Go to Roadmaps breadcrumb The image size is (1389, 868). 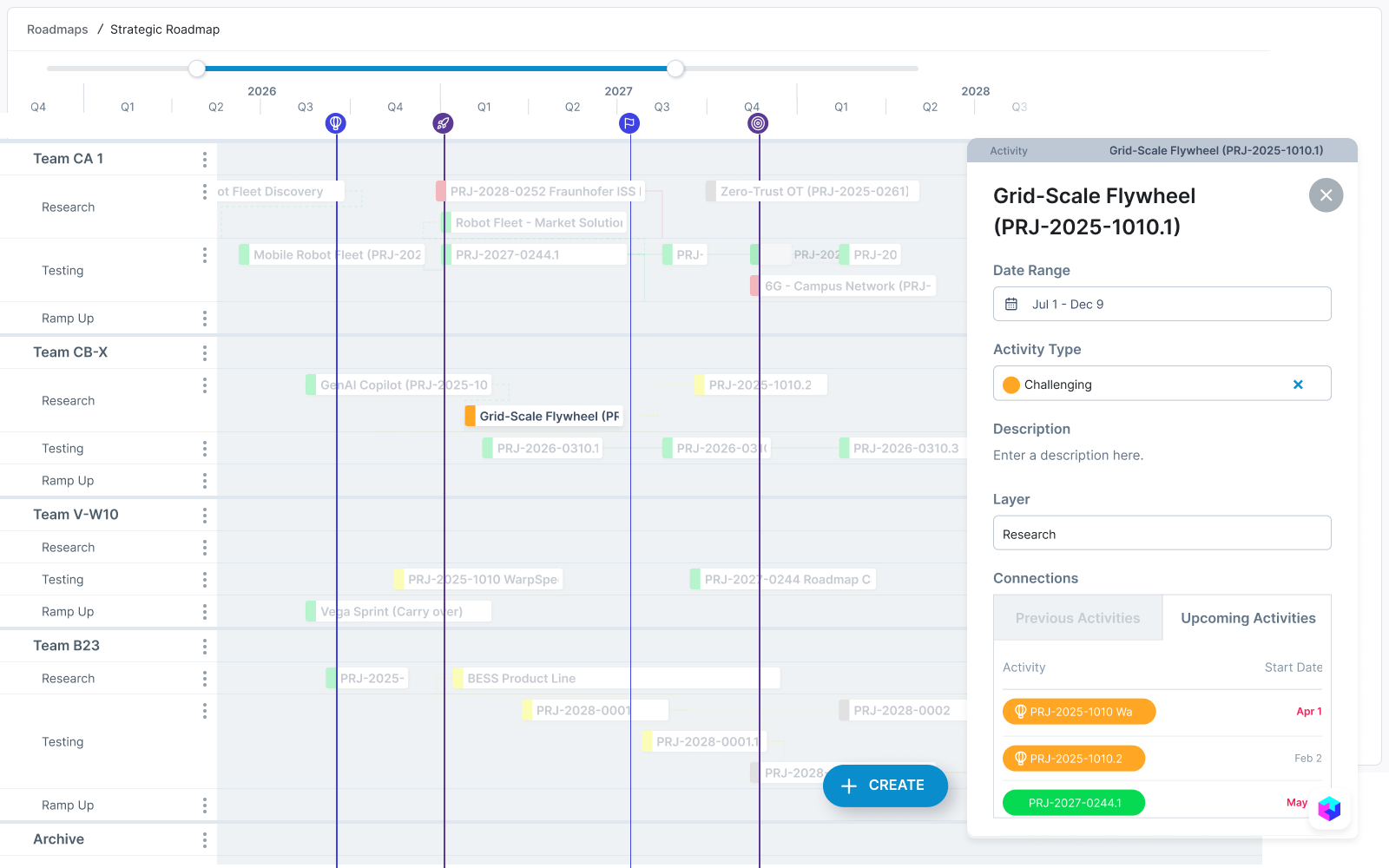click(x=57, y=30)
